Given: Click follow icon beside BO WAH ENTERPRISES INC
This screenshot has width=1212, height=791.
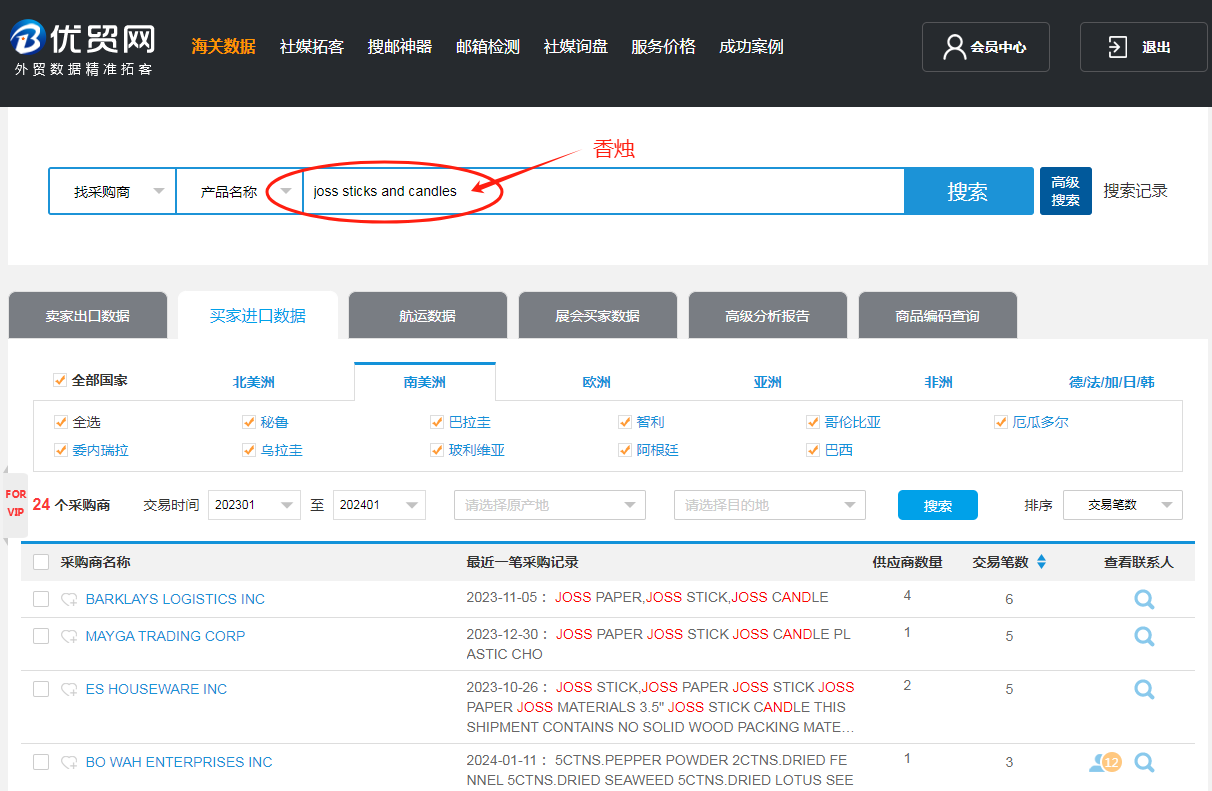Looking at the screenshot, I should [69, 762].
